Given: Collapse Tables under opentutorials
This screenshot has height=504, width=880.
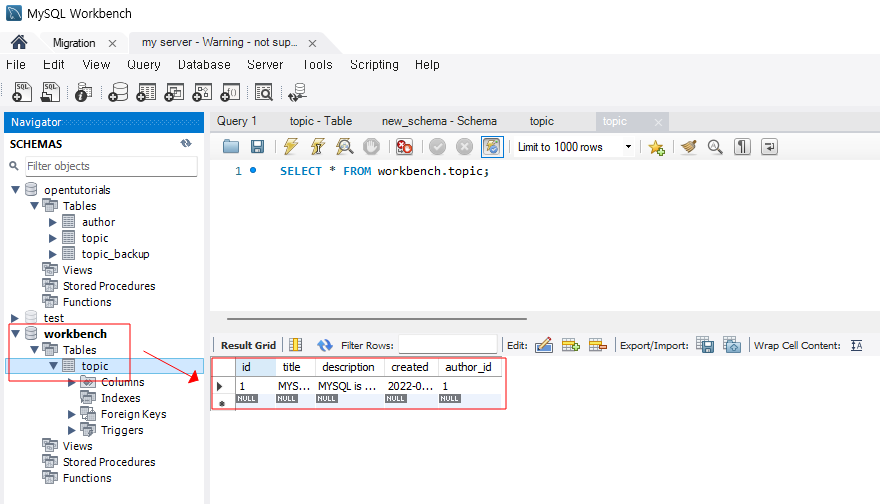Looking at the screenshot, I should tap(34, 206).
